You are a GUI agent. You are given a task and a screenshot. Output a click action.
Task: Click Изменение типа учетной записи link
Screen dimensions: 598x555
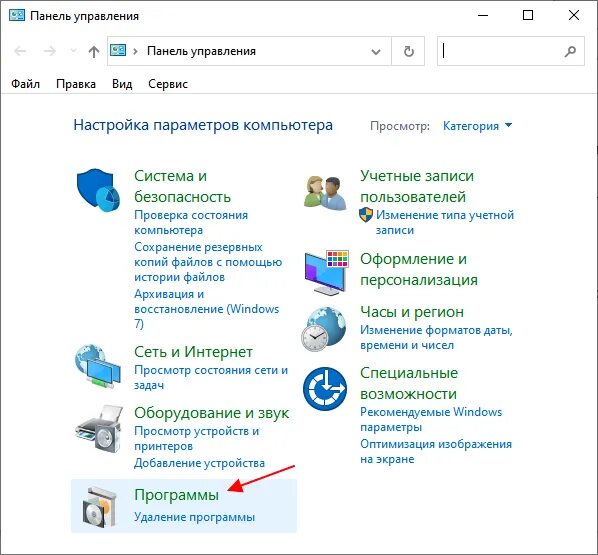[x=445, y=222]
